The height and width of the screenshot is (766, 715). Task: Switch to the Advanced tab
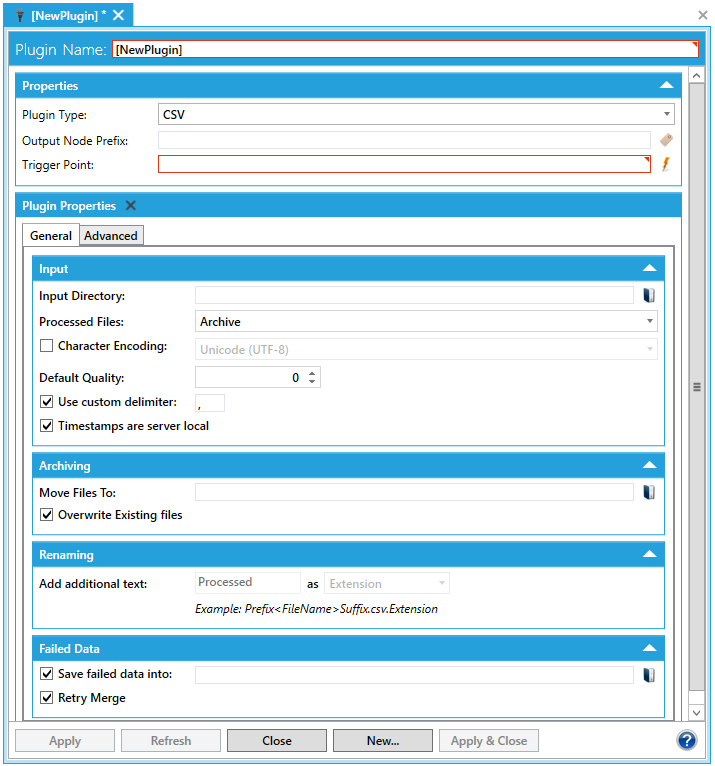click(x=111, y=236)
